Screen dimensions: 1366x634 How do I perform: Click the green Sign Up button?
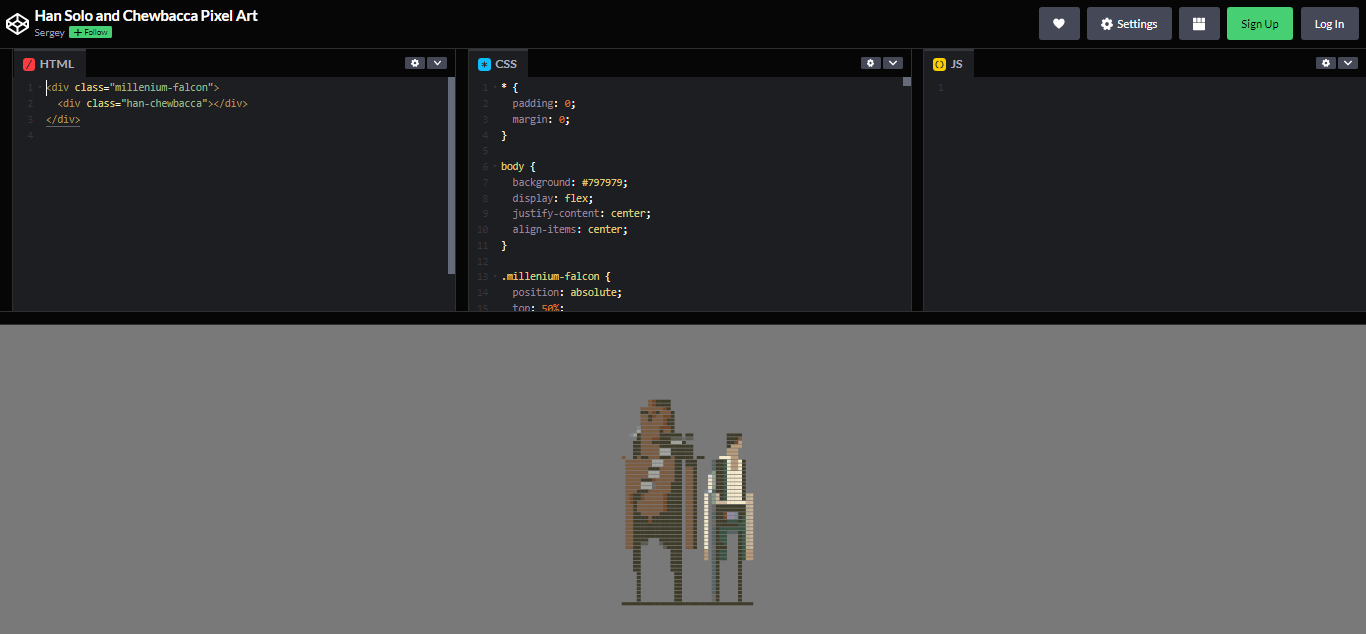[1259, 23]
